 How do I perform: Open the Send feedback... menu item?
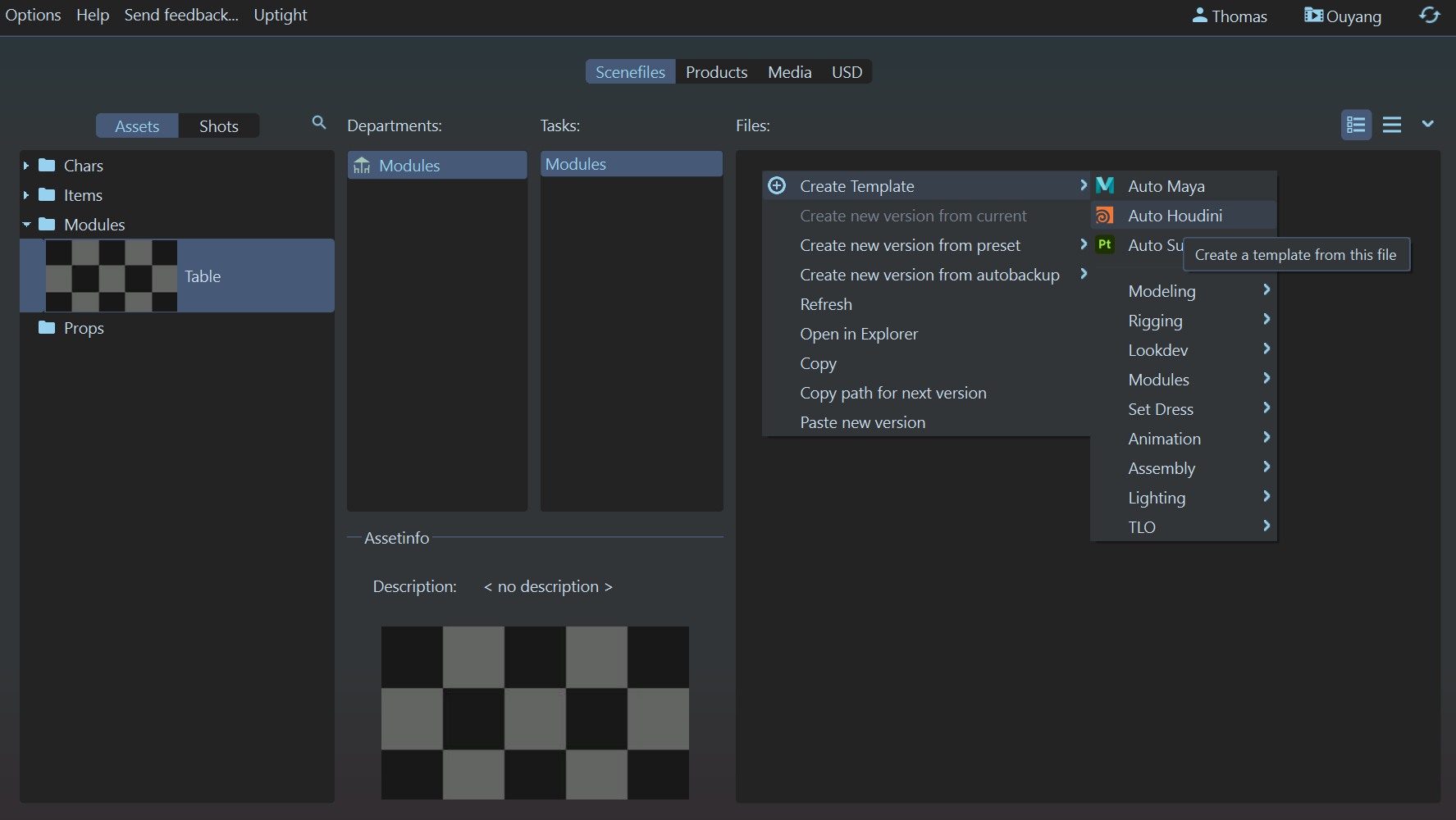181,15
